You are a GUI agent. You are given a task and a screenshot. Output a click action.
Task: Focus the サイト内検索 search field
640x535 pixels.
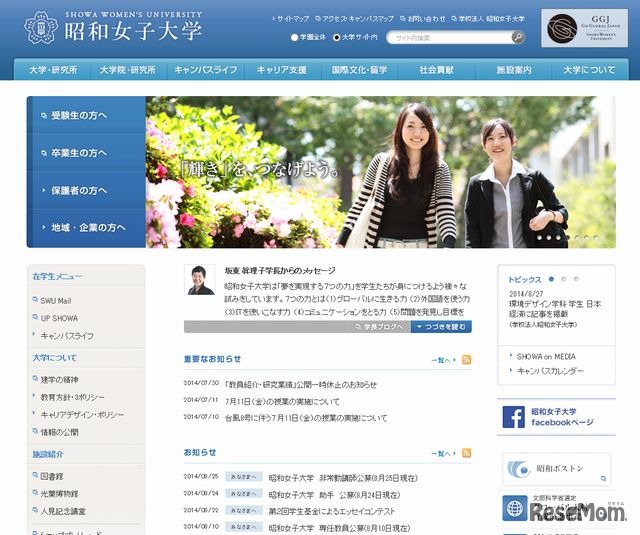point(449,38)
